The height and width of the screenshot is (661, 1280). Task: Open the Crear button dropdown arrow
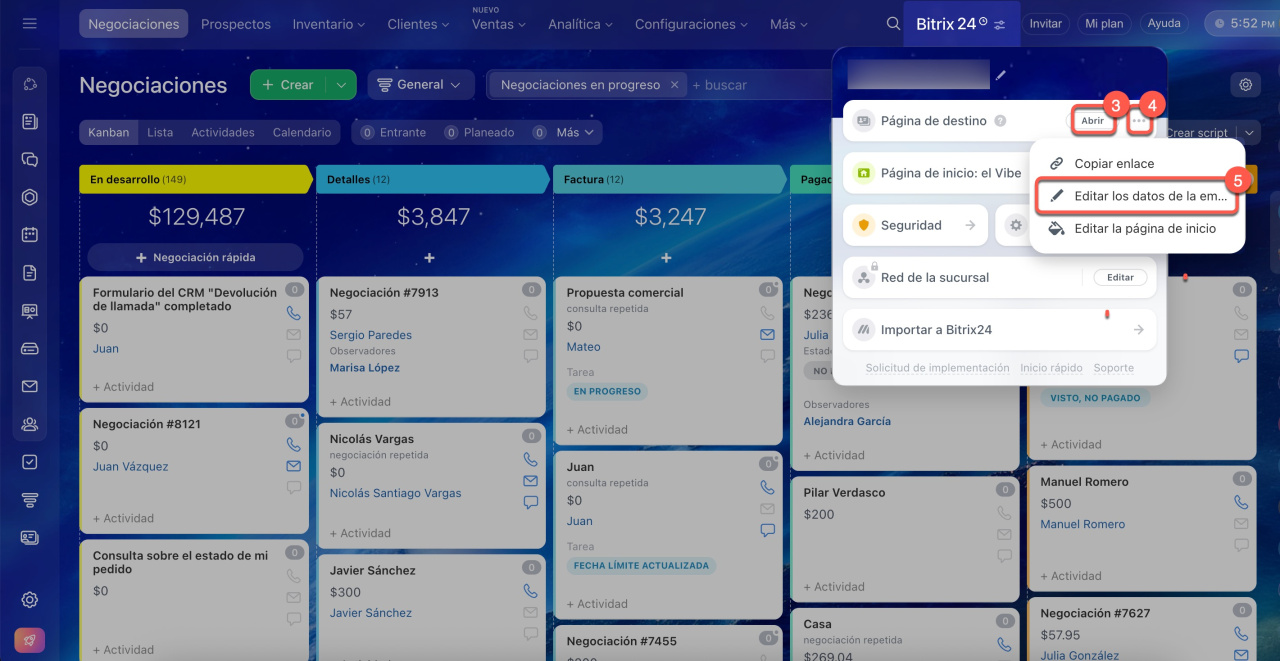pyautogui.click(x=341, y=85)
